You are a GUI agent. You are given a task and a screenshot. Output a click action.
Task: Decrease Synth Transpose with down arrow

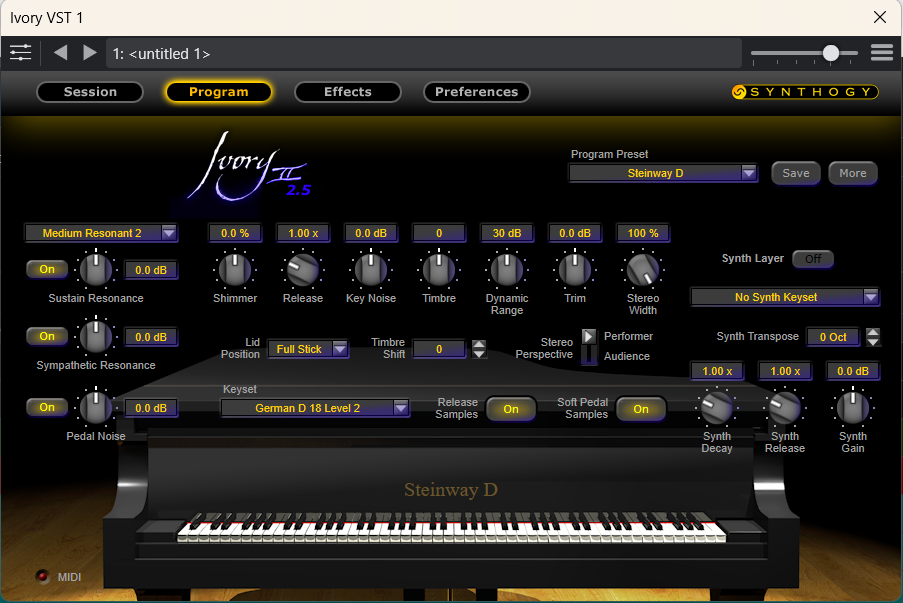coord(873,342)
